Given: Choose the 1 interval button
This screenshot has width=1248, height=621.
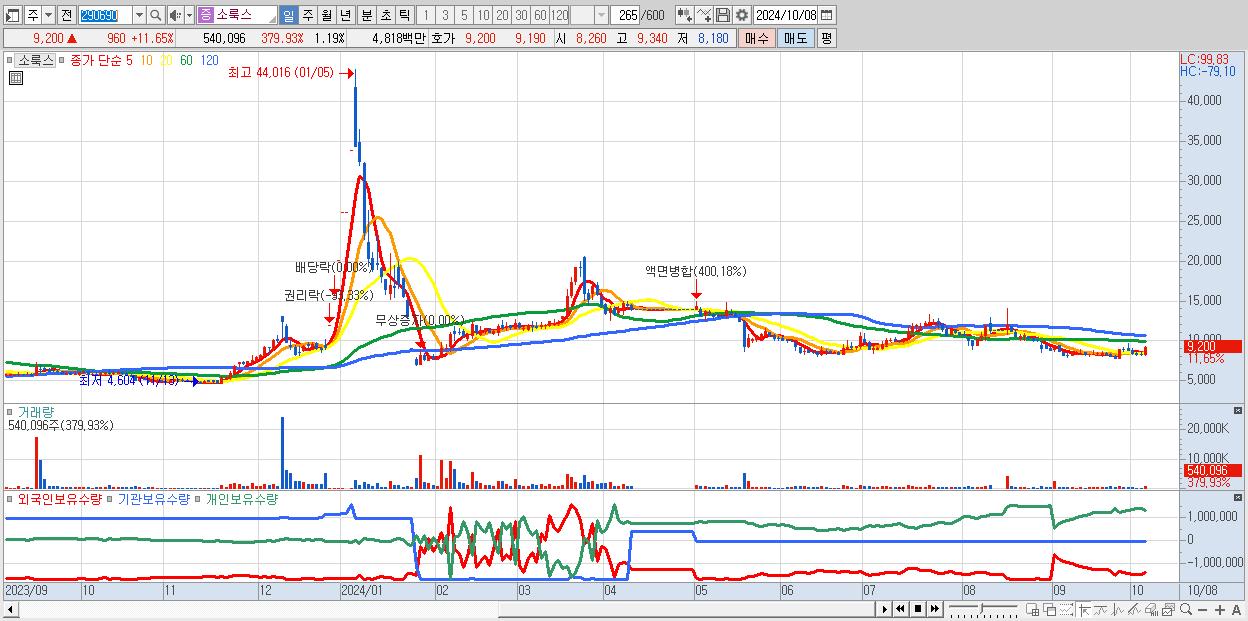Looking at the screenshot, I should click(426, 15).
